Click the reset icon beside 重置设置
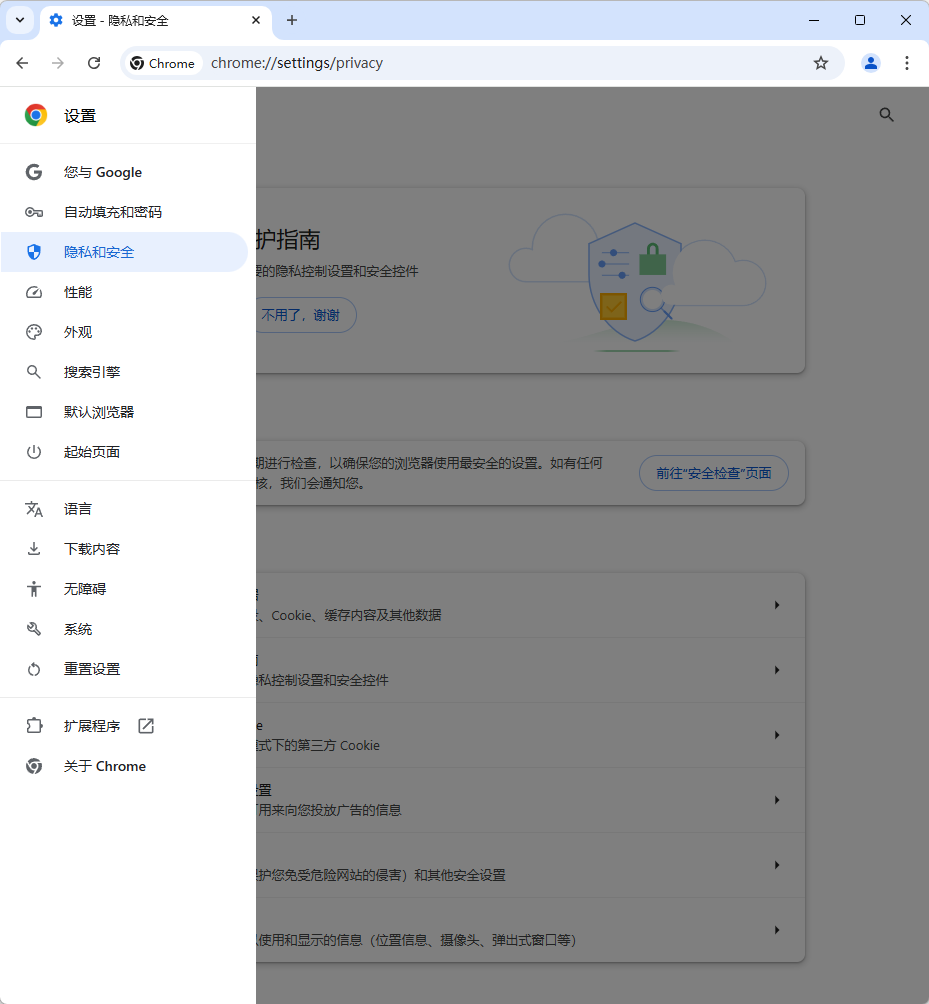Screen dimensions: 929x1004 pyautogui.click(x=33, y=668)
